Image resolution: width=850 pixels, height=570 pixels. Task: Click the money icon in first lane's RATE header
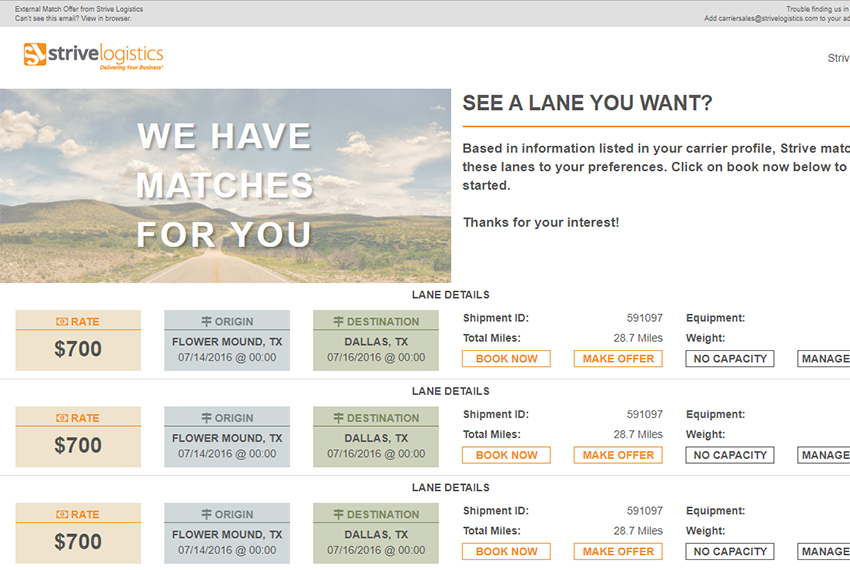(x=62, y=322)
